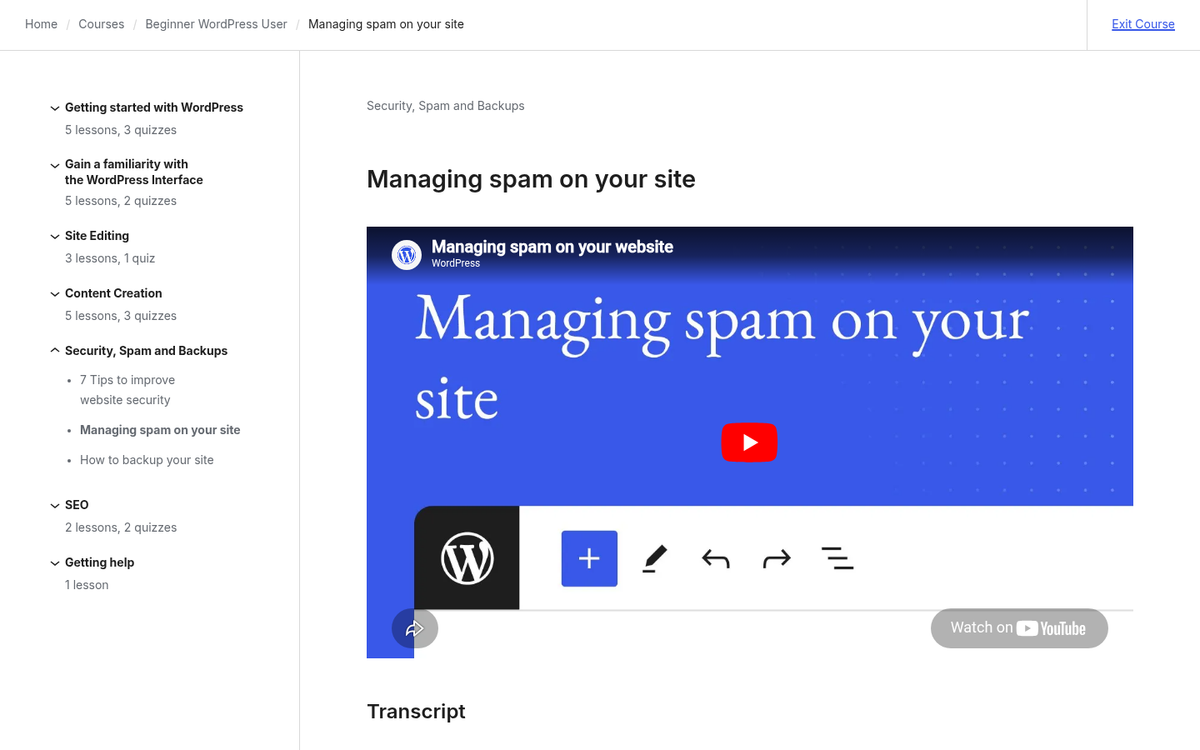Open the list view icon in the toolbar
Image resolution: width=1200 pixels, height=750 pixels.
pos(838,558)
